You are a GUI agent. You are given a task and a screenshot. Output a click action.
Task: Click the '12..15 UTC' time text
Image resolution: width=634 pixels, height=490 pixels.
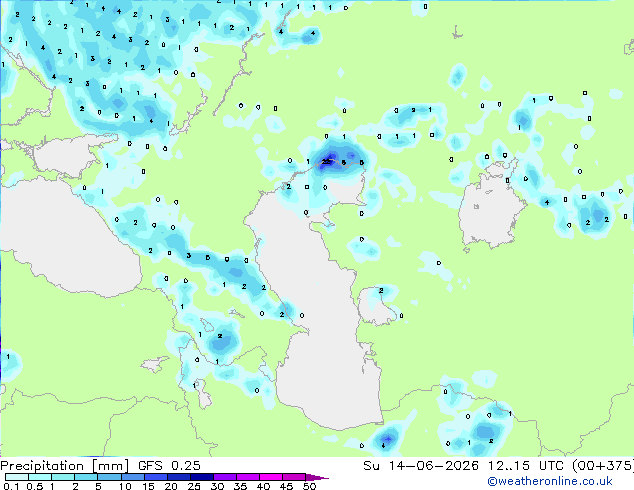(526, 466)
